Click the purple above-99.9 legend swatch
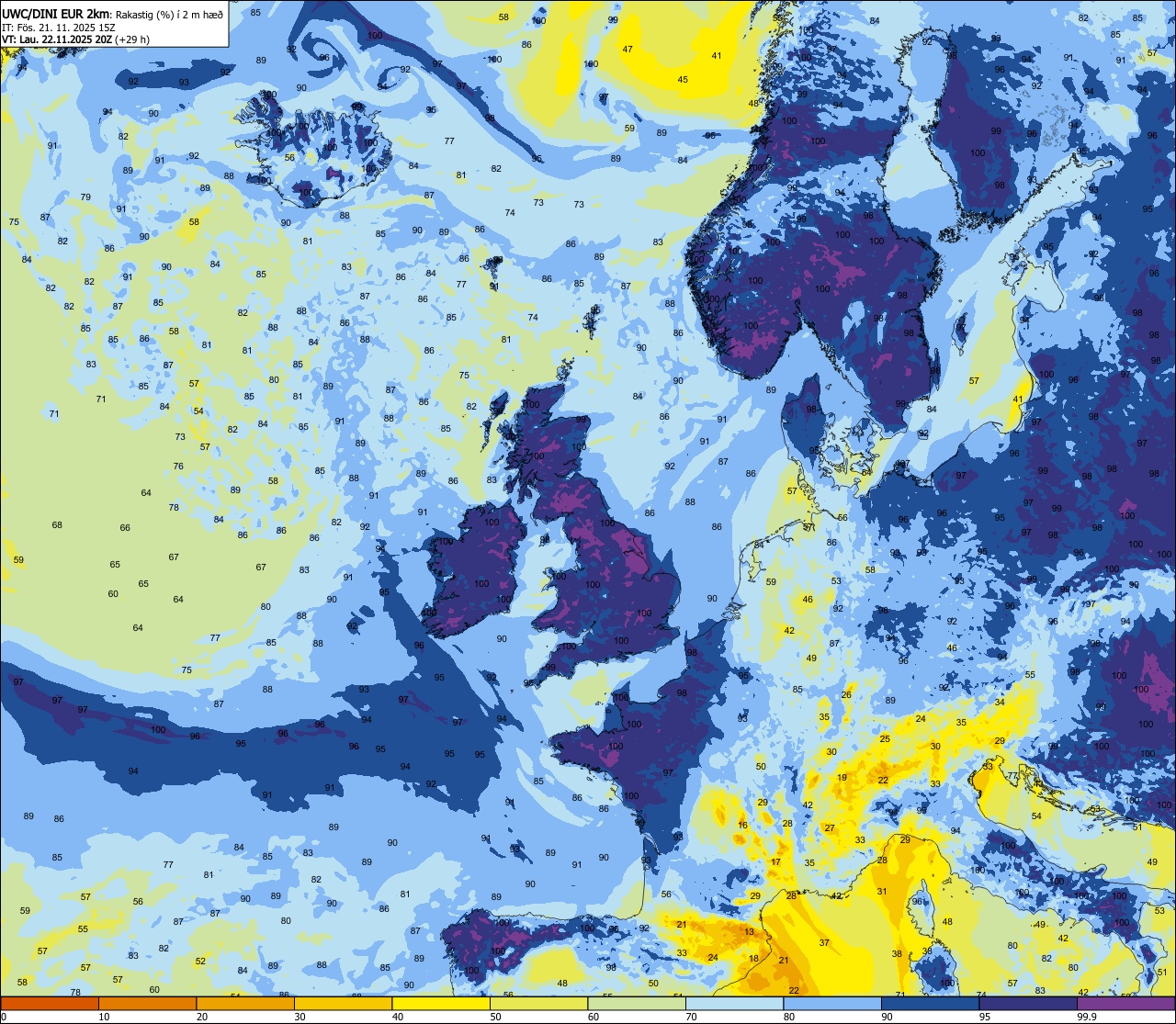1176x1024 pixels. (1125, 1003)
